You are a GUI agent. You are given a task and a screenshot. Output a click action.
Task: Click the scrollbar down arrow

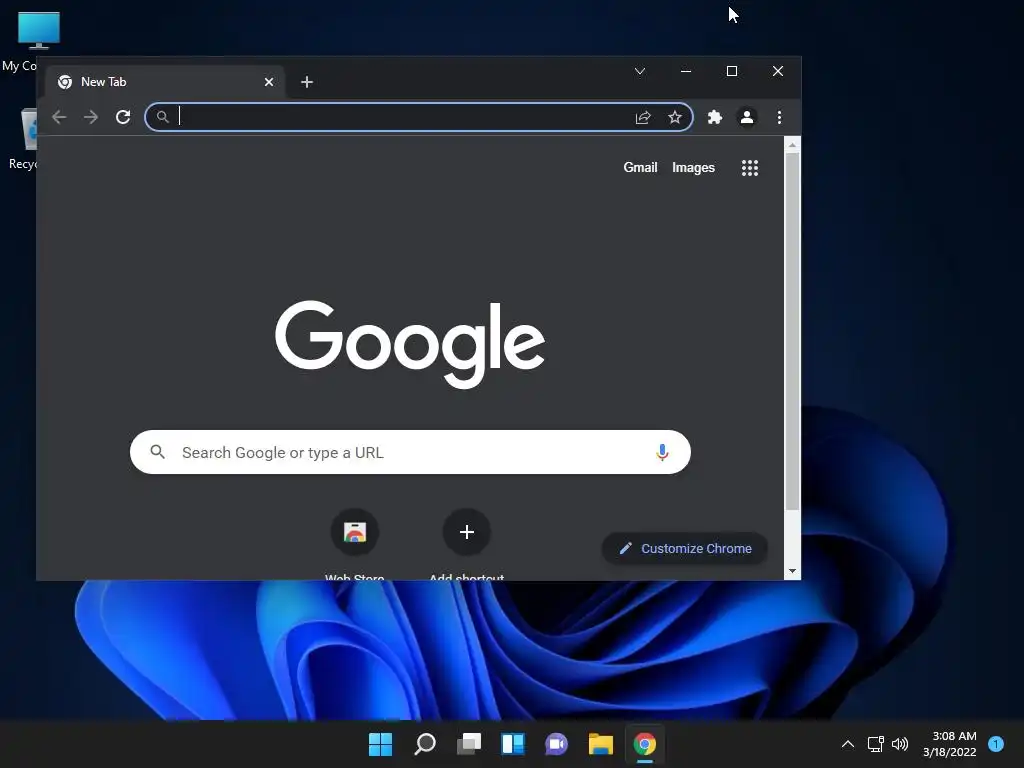[792, 571]
